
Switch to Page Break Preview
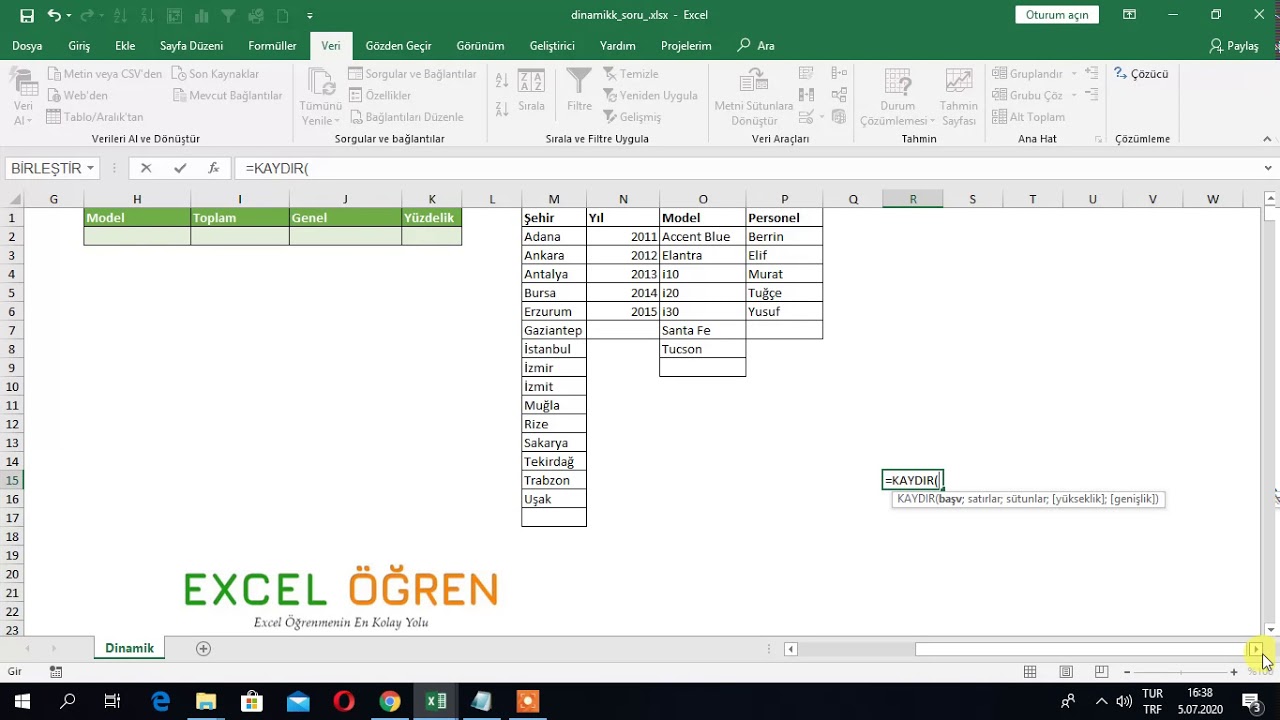[1101, 672]
